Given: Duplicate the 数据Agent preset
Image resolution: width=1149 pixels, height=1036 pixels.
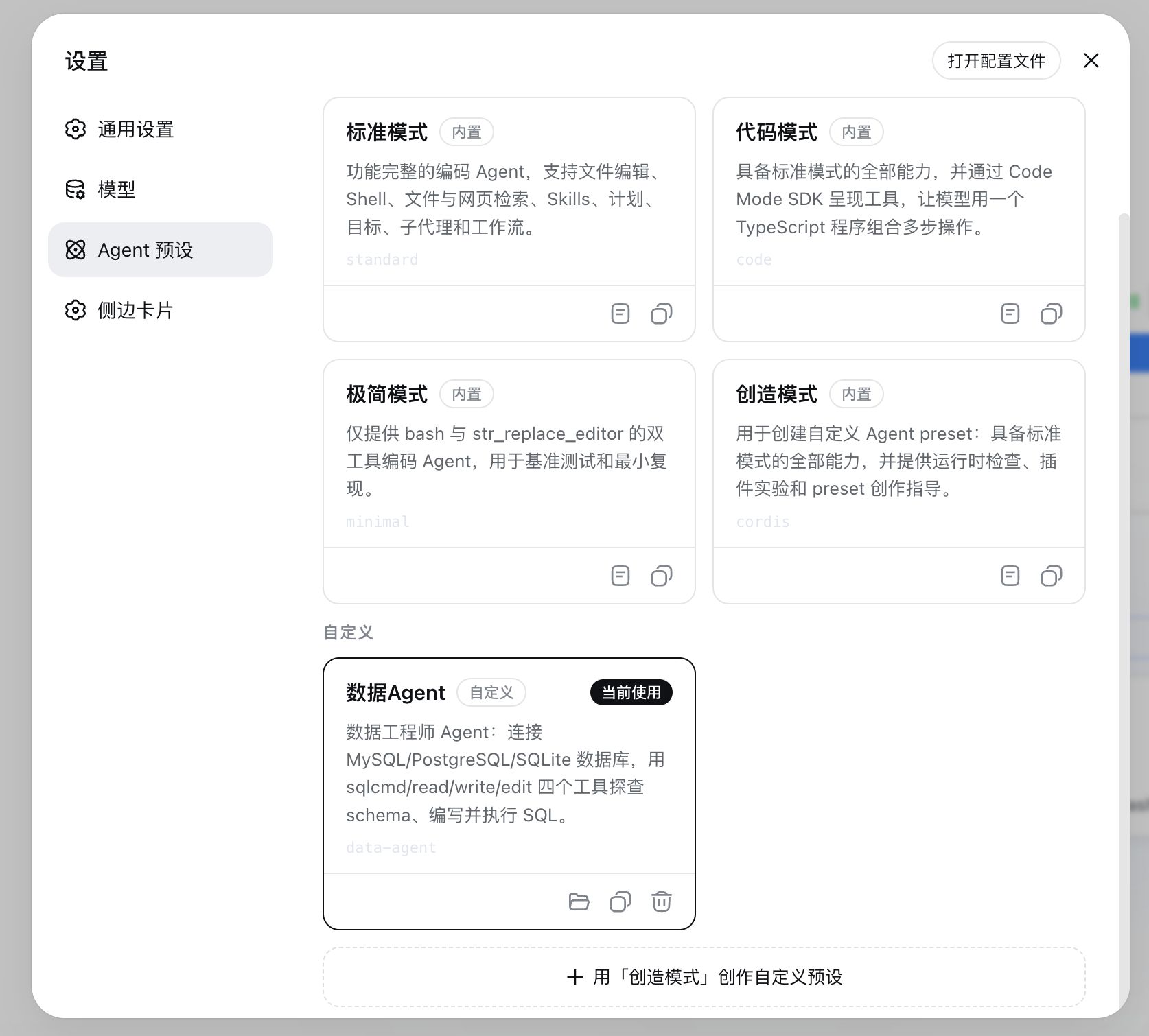Looking at the screenshot, I should [x=620, y=902].
